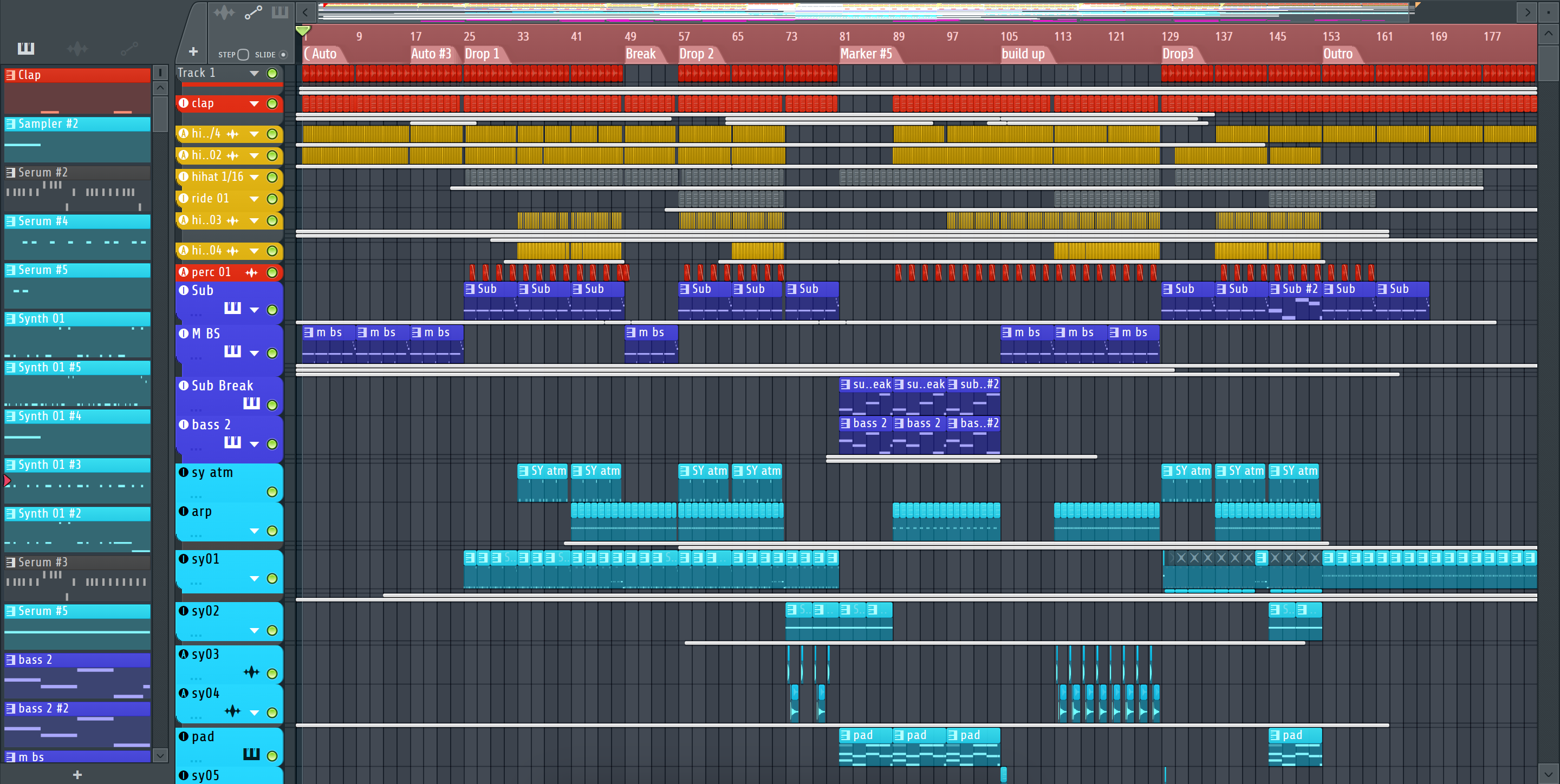Mute Track 1 with green LED

pos(272,73)
